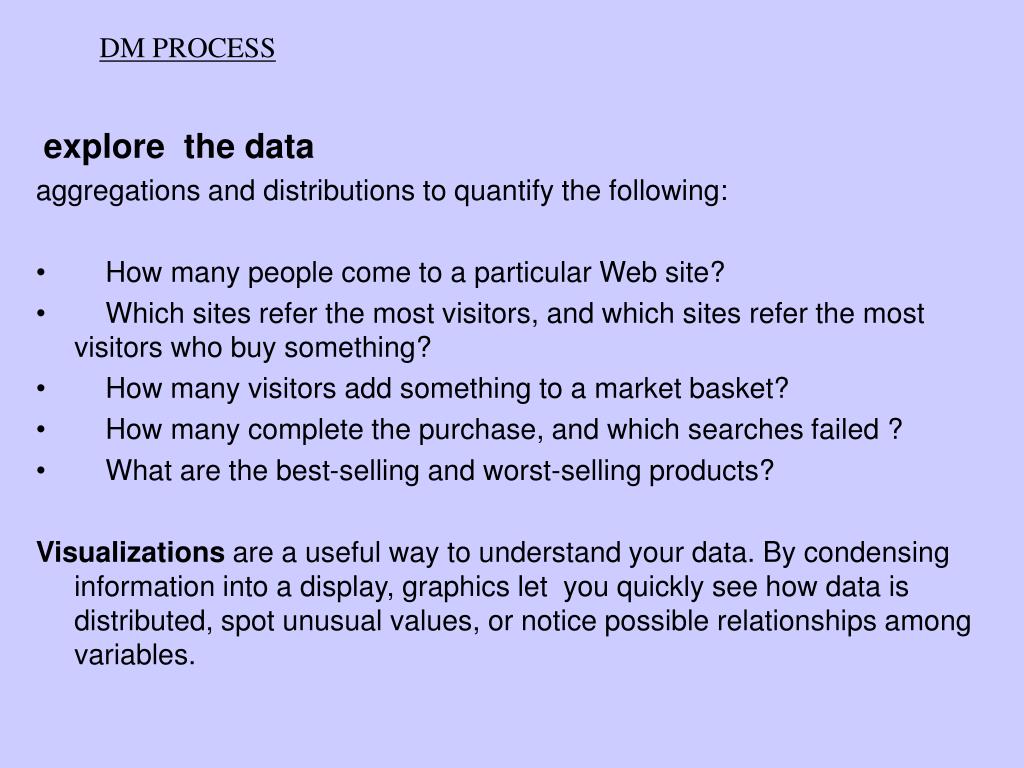Click bullet marker before market basket line
1024x768 pixels.
point(41,389)
